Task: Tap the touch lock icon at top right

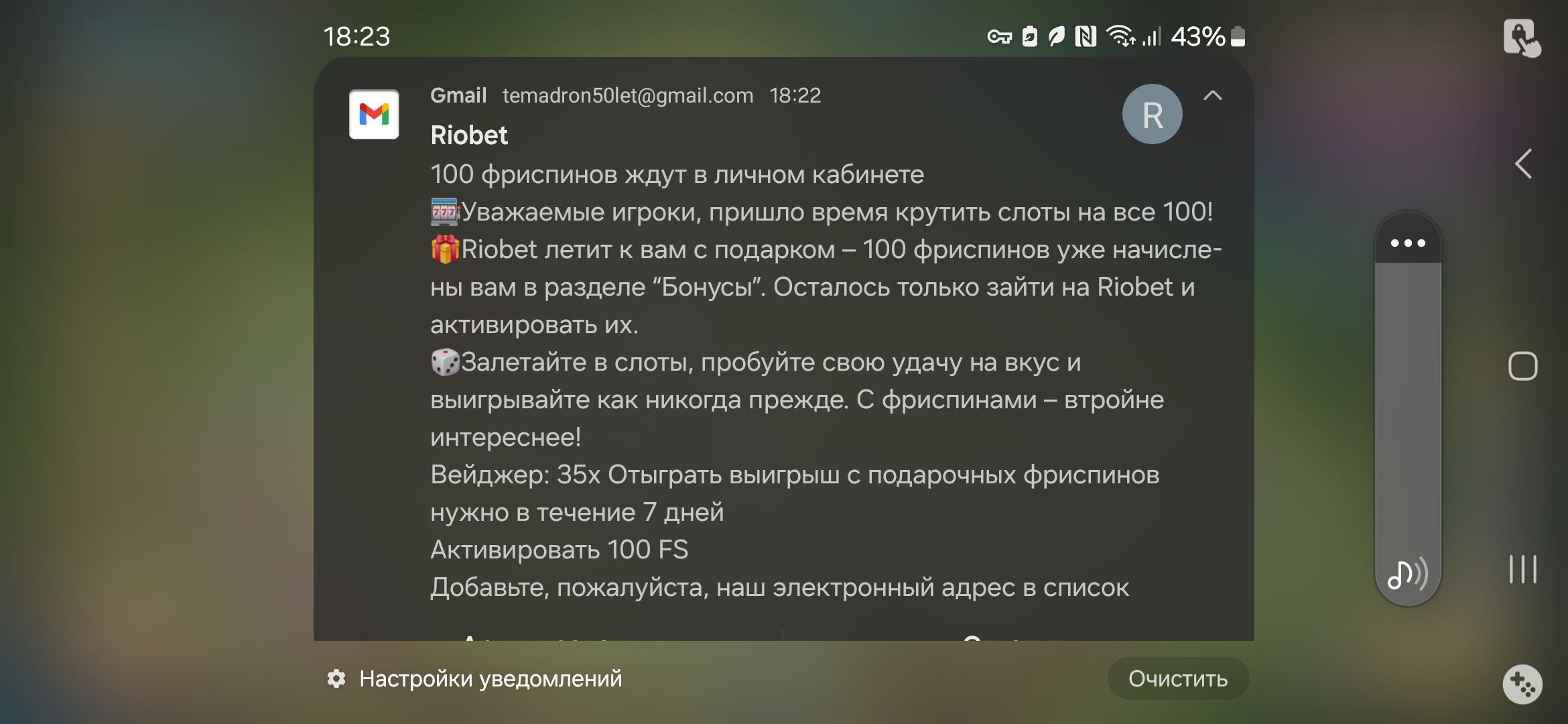Action: [1521, 38]
